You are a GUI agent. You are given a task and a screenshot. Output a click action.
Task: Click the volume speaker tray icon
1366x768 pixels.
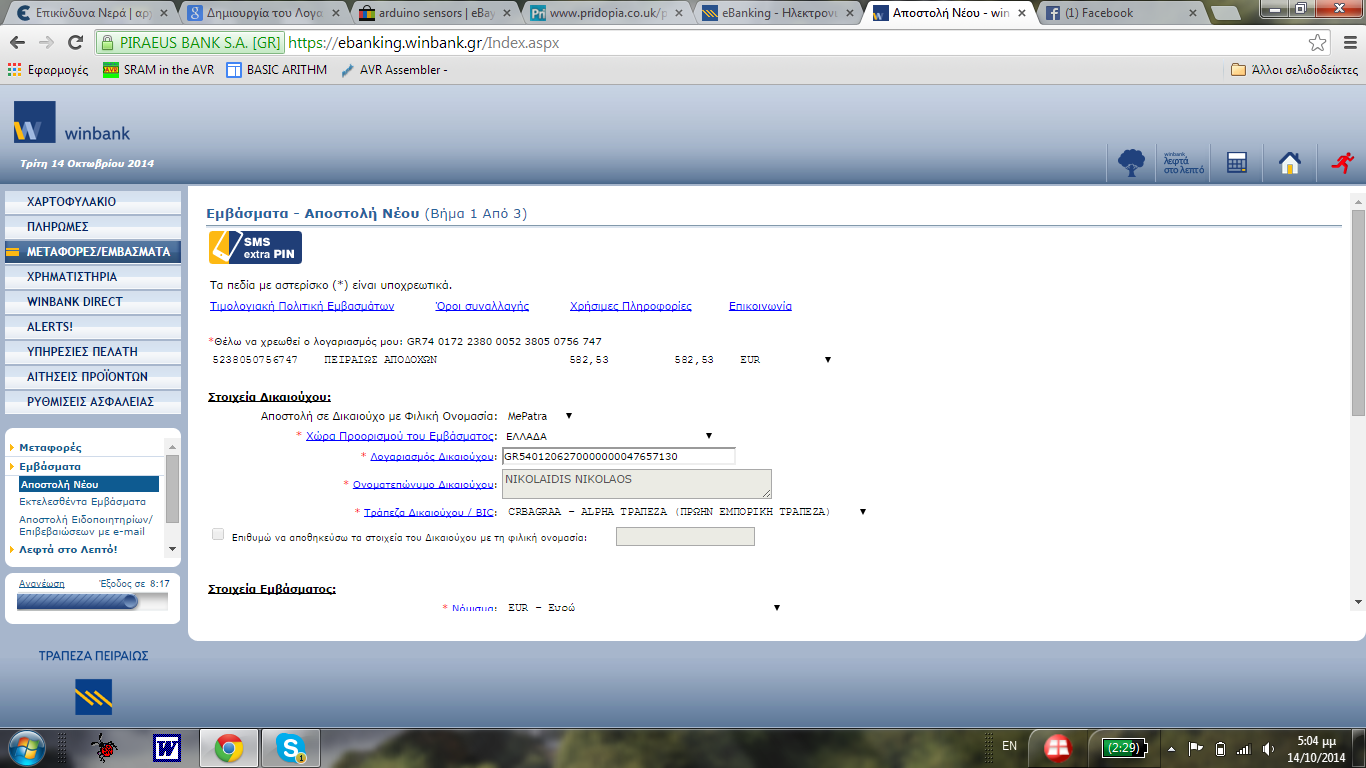point(1268,748)
